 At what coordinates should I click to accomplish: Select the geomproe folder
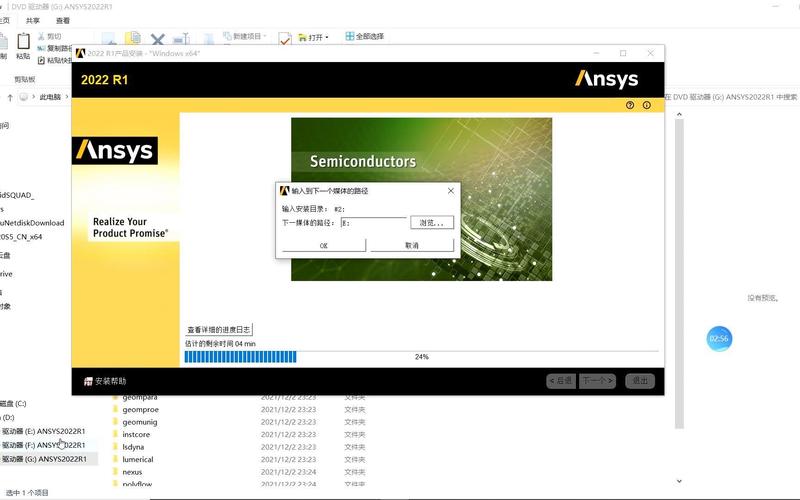point(140,410)
